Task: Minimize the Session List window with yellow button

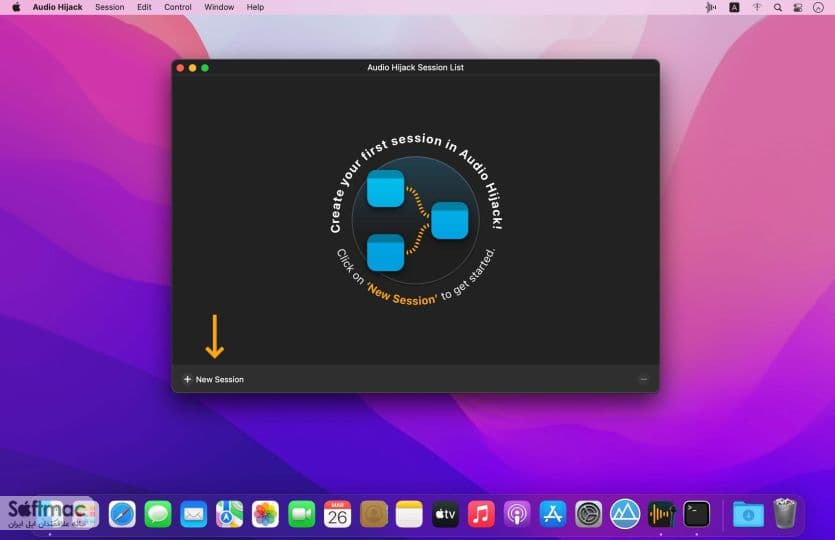Action: (192, 68)
